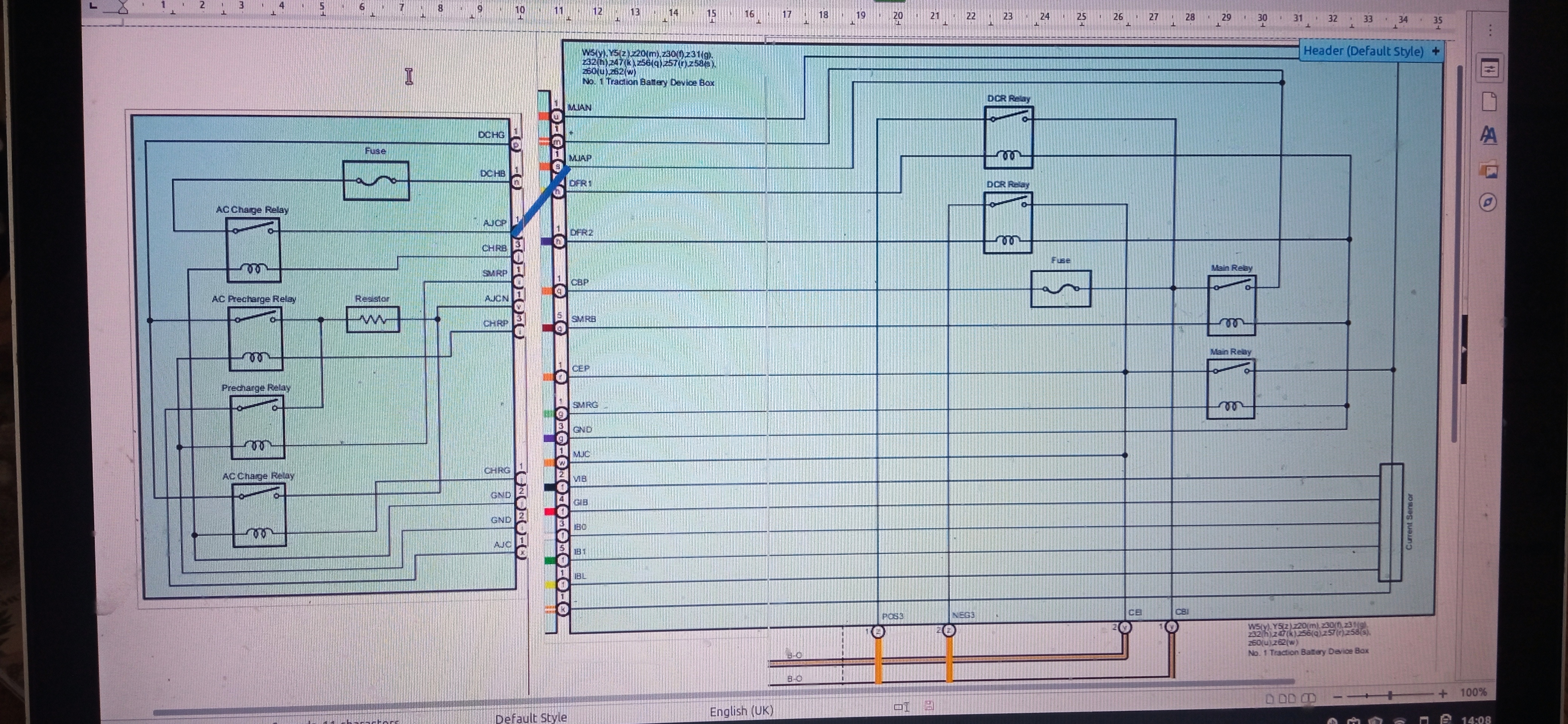Click the document modified save indicator
The height and width of the screenshot is (724, 1568).
tap(929, 706)
